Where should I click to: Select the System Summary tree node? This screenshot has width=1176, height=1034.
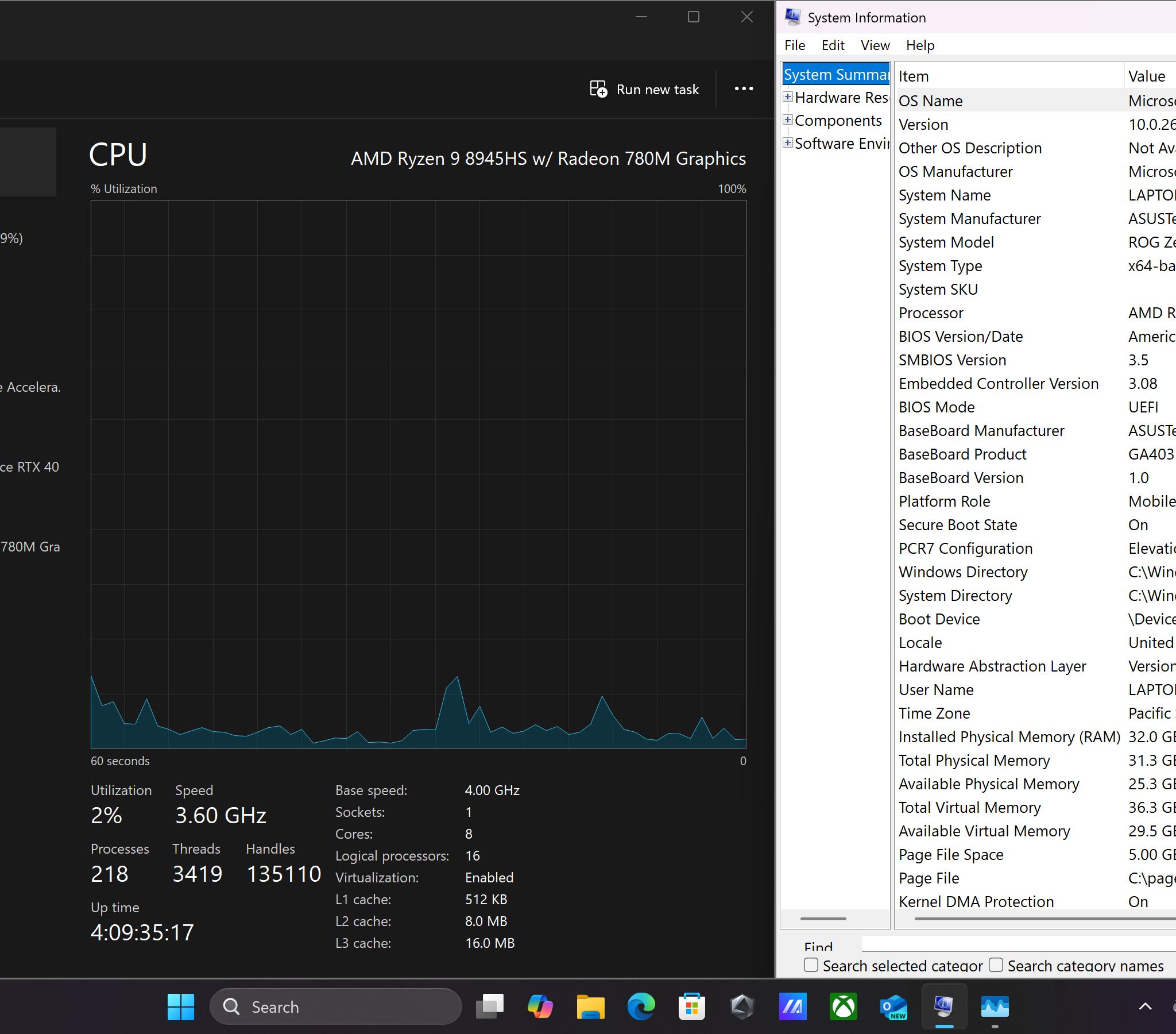pyautogui.click(x=836, y=75)
